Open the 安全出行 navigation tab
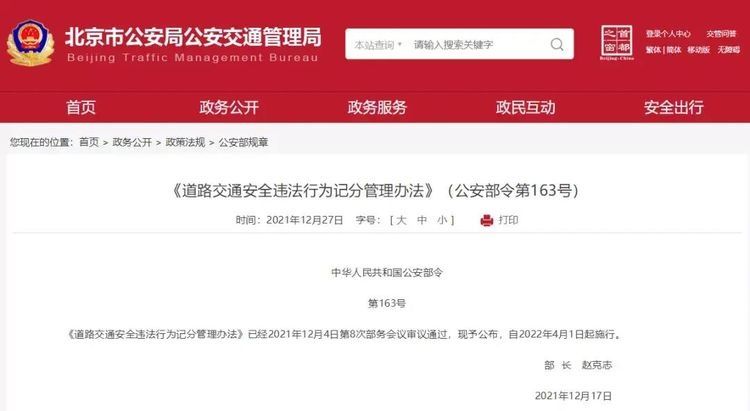Image resolution: width=750 pixels, height=411 pixels. click(x=673, y=107)
